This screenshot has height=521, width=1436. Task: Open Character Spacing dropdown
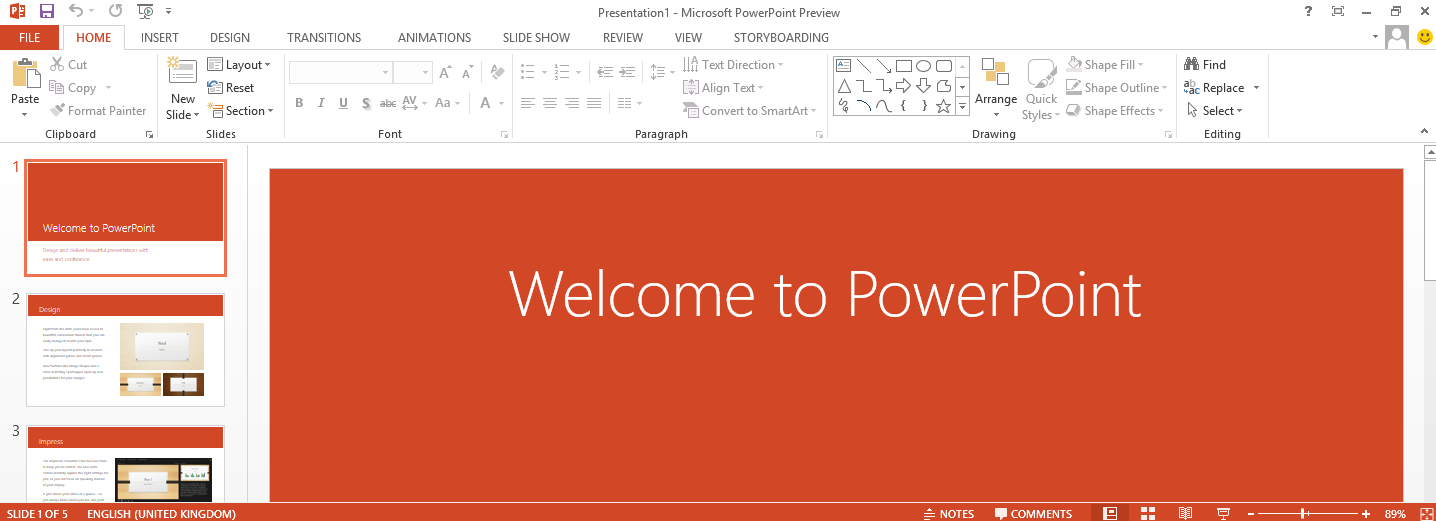pyautogui.click(x=416, y=103)
